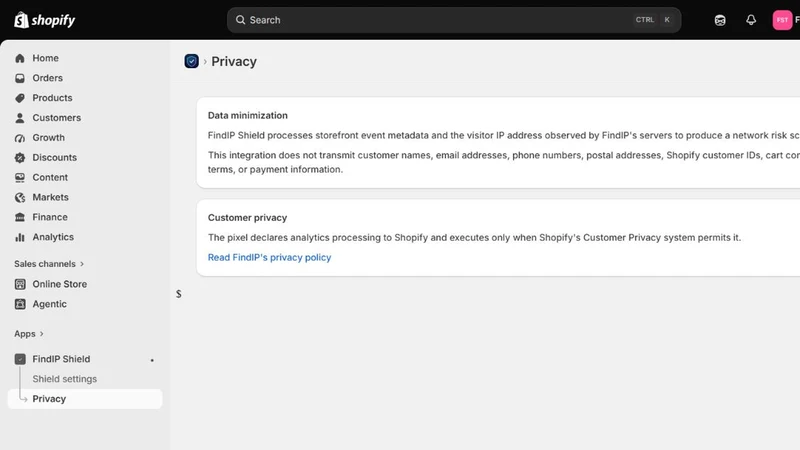800x450 pixels.
Task: Click the Finance bank icon
Action: pyautogui.click(x=20, y=217)
